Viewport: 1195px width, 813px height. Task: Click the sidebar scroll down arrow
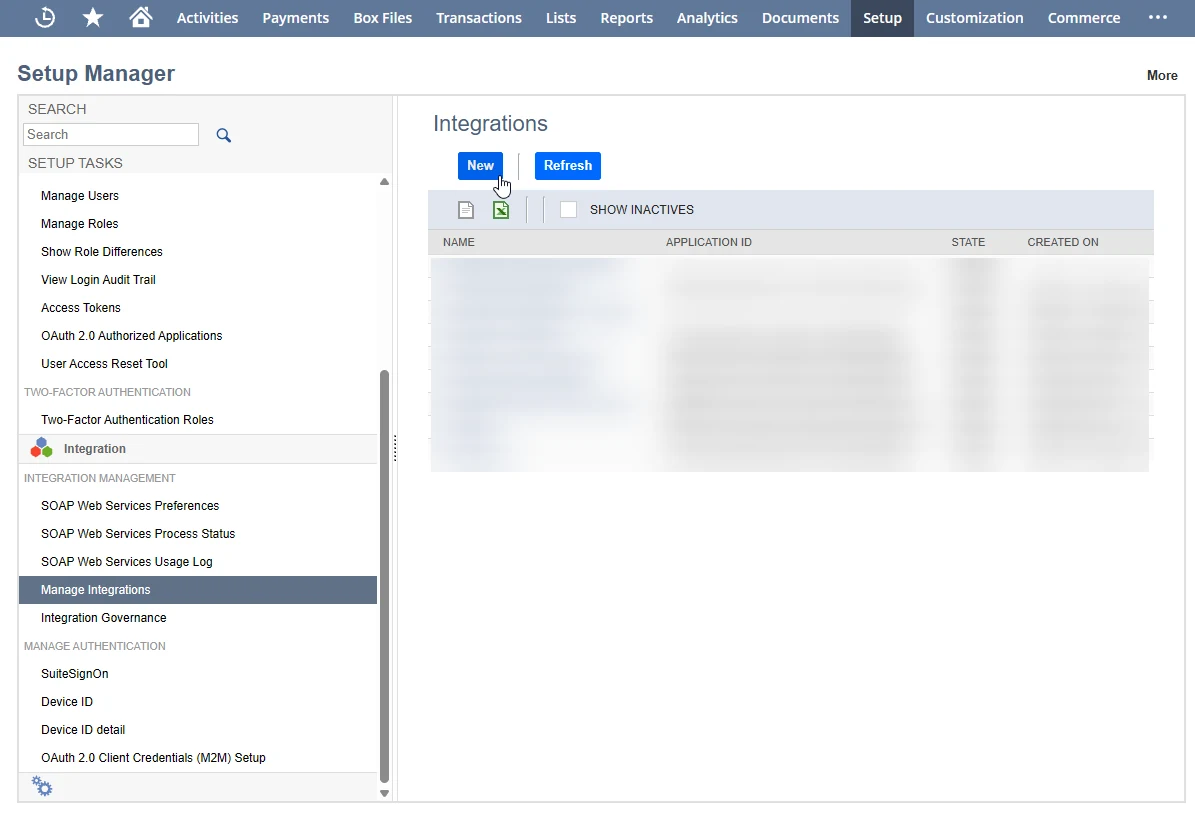[x=384, y=793]
